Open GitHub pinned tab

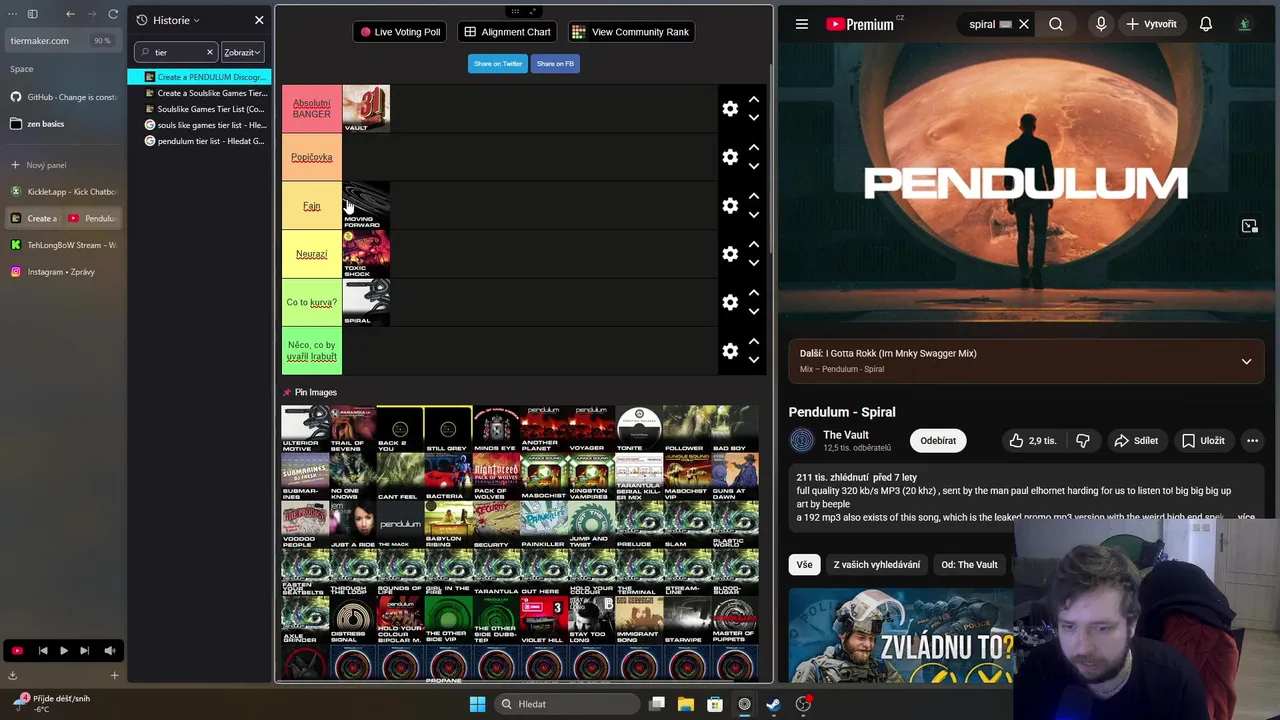[62, 97]
